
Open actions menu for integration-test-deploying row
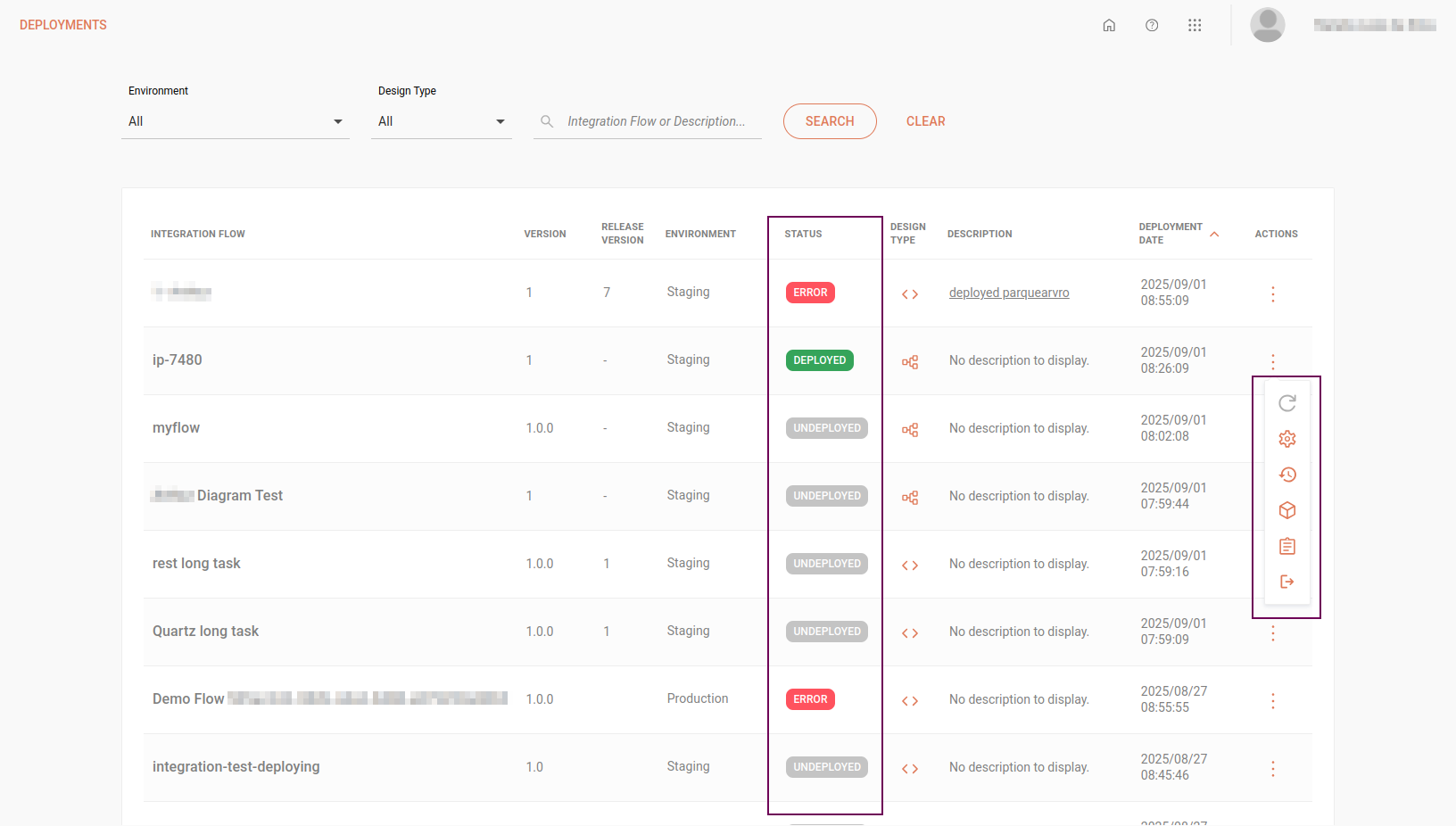tap(1272, 769)
